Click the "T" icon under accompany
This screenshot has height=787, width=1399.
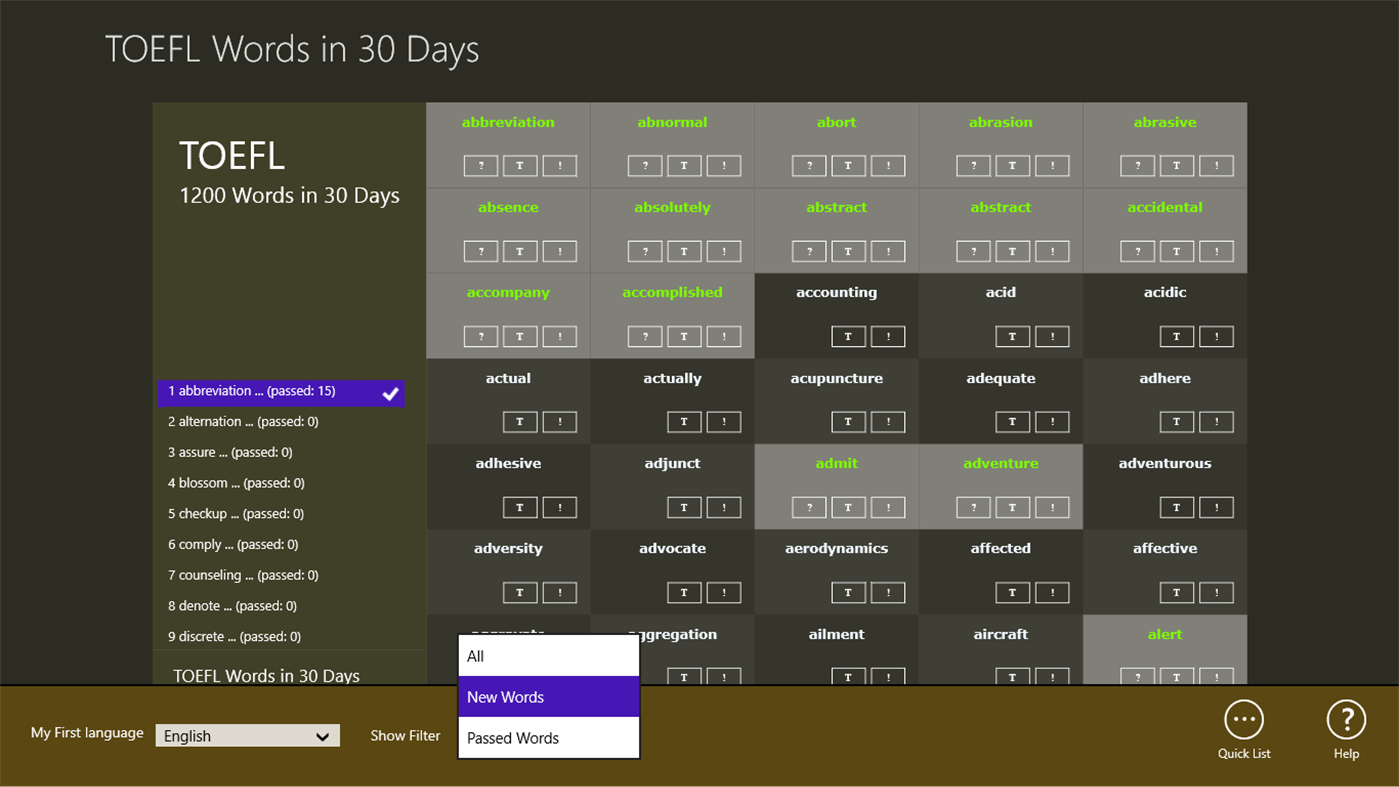(520, 336)
